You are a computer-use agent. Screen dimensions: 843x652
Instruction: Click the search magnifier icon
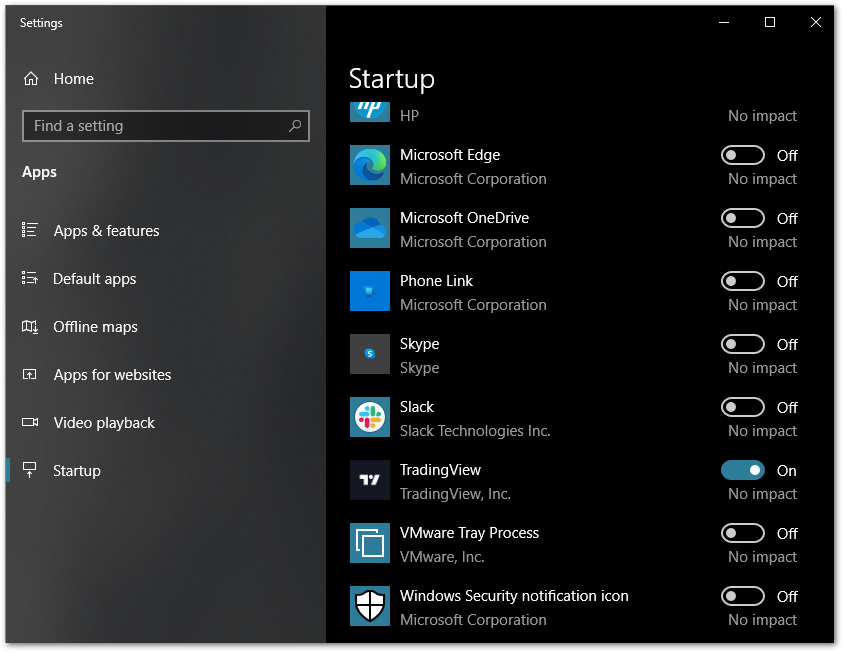tap(295, 126)
